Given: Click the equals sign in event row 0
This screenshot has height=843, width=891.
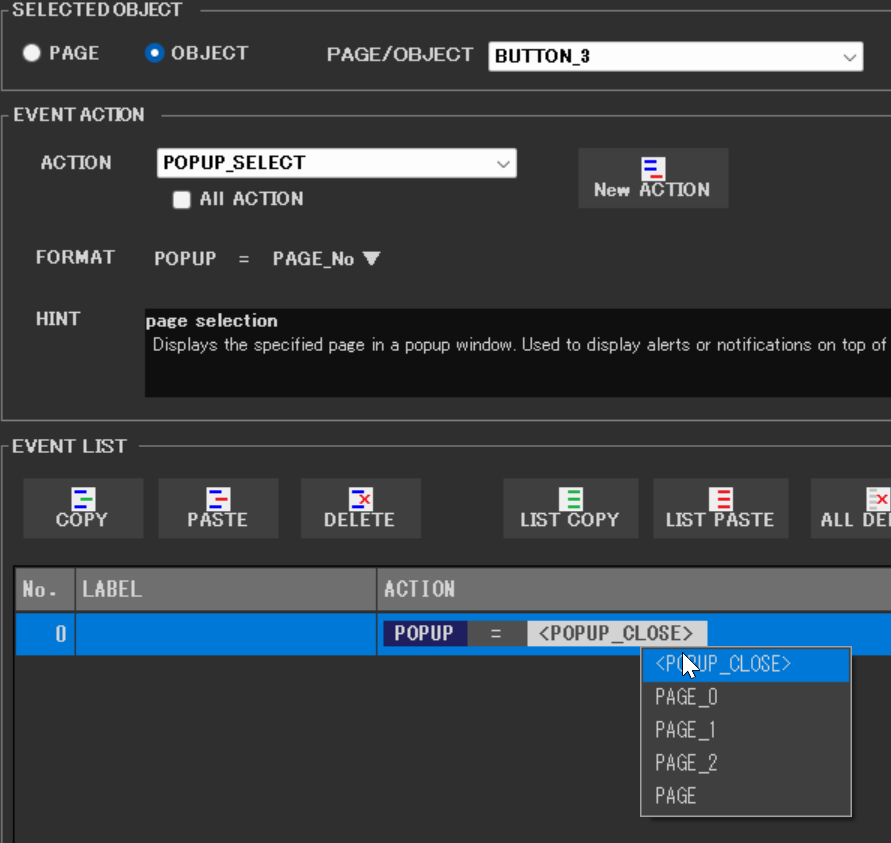Looking at the screenshot, I should (x=497, y=633).
